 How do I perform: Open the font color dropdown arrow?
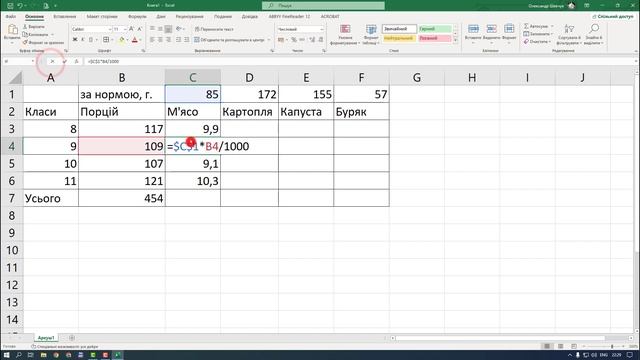[x=140, y=40]
